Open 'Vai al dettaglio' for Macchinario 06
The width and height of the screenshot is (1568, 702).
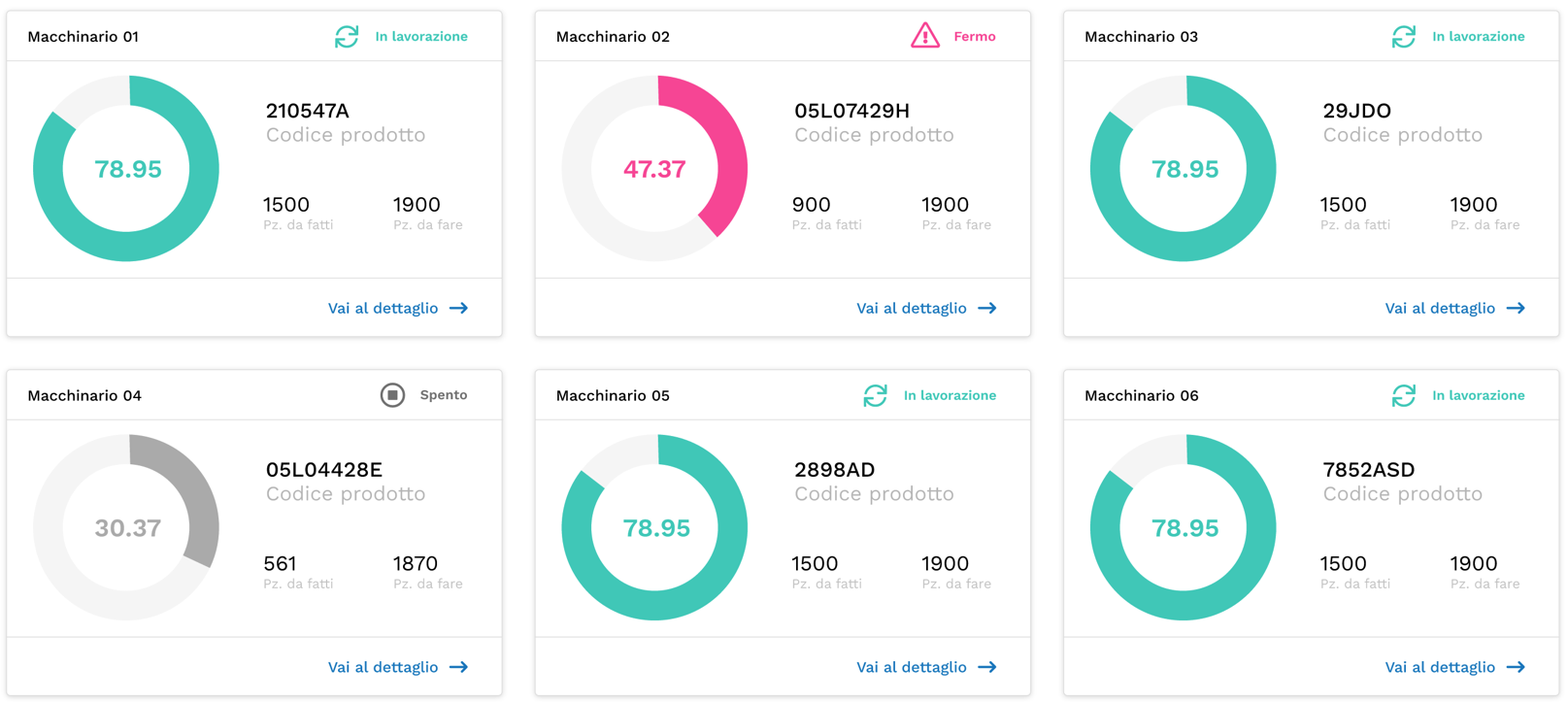point(1454,667)
